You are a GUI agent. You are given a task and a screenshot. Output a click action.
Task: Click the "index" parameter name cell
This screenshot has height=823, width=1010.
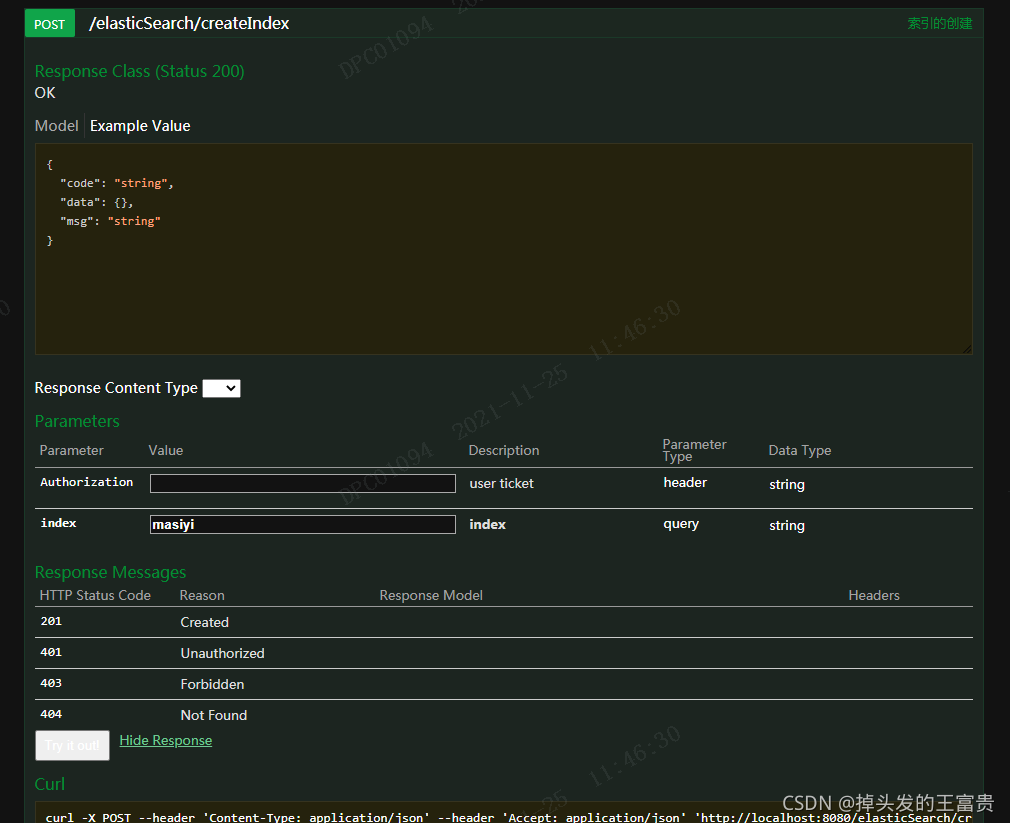point(58,523)
